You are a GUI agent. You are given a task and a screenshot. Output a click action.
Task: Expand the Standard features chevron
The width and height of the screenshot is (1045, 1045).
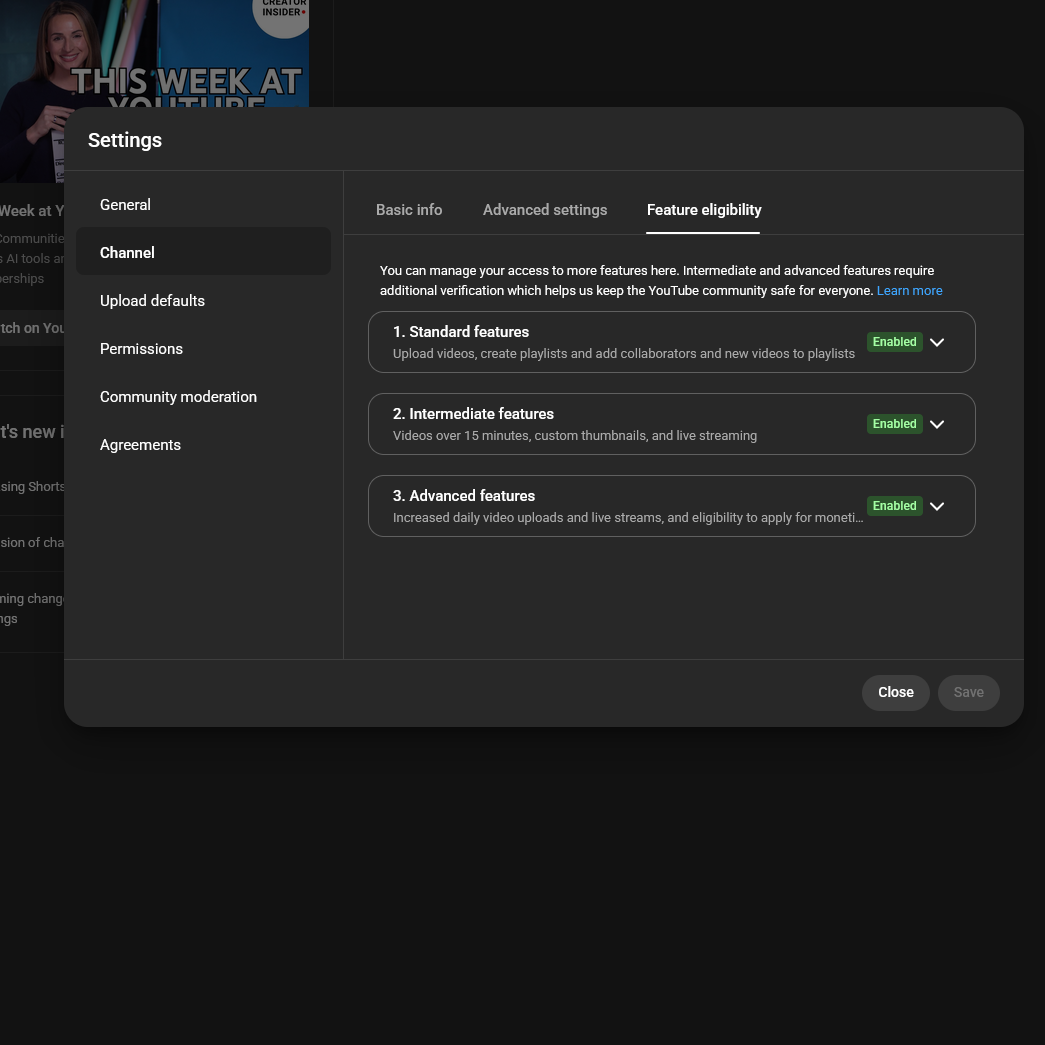click(x=937, y=342)
